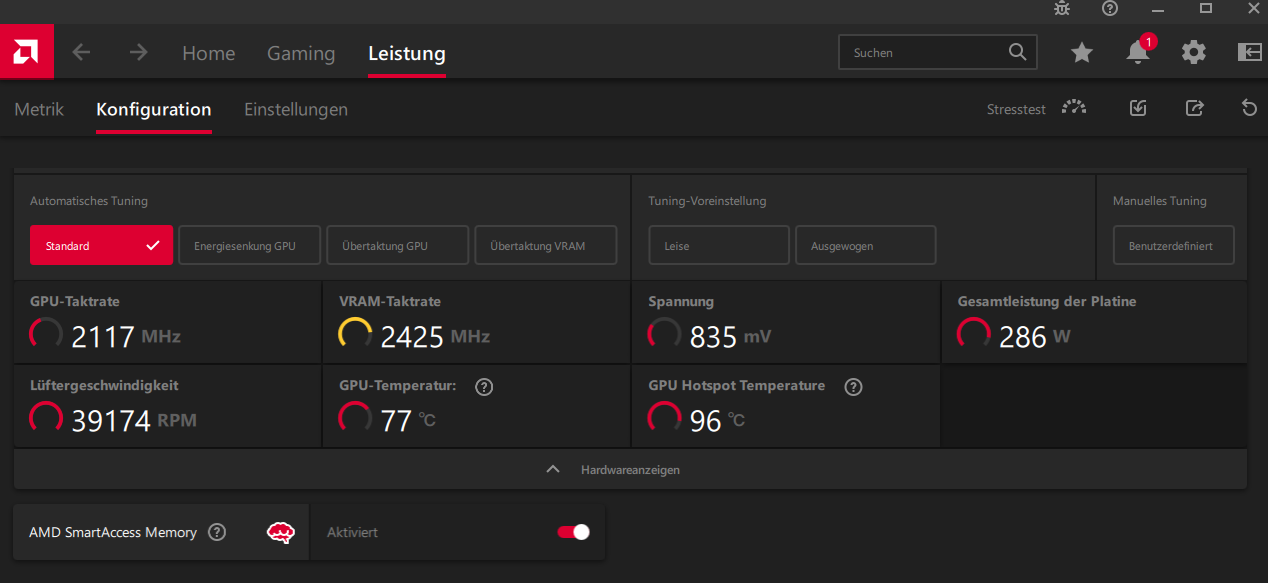Screen dimensions: 1268x583
Task: Go back with the left arrow
Action: click(81, 52)
